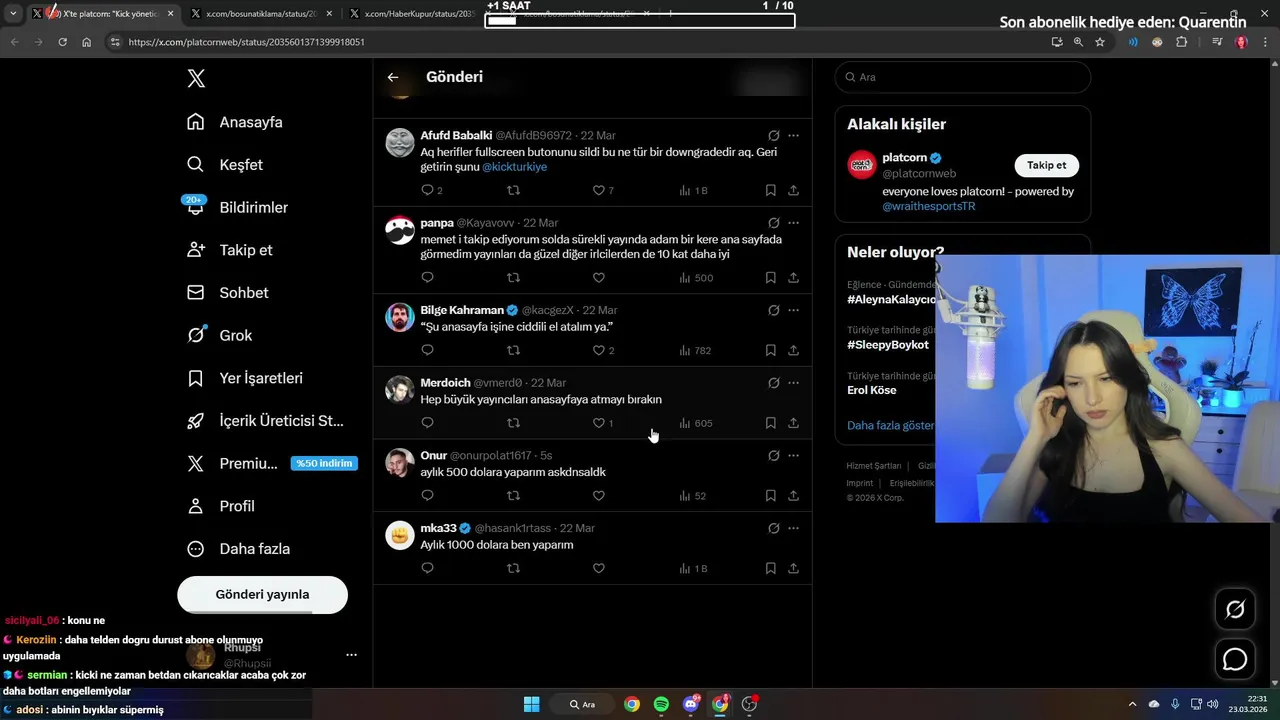Open browser tab list dropdown

(x=13, y=14)
